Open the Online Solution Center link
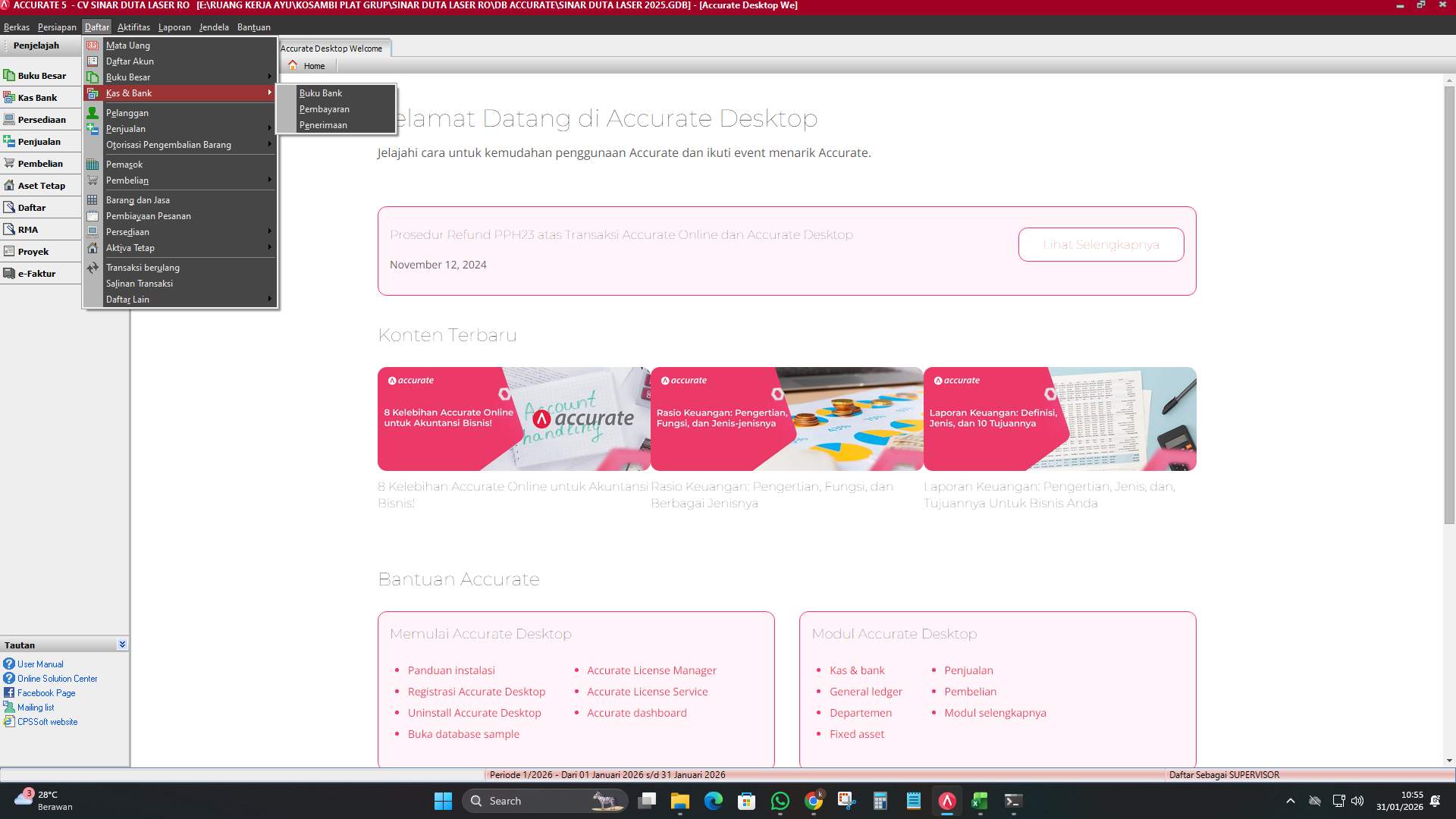Screen dimensions: 1456x819 pyautogui.click(x=57, y=678)
